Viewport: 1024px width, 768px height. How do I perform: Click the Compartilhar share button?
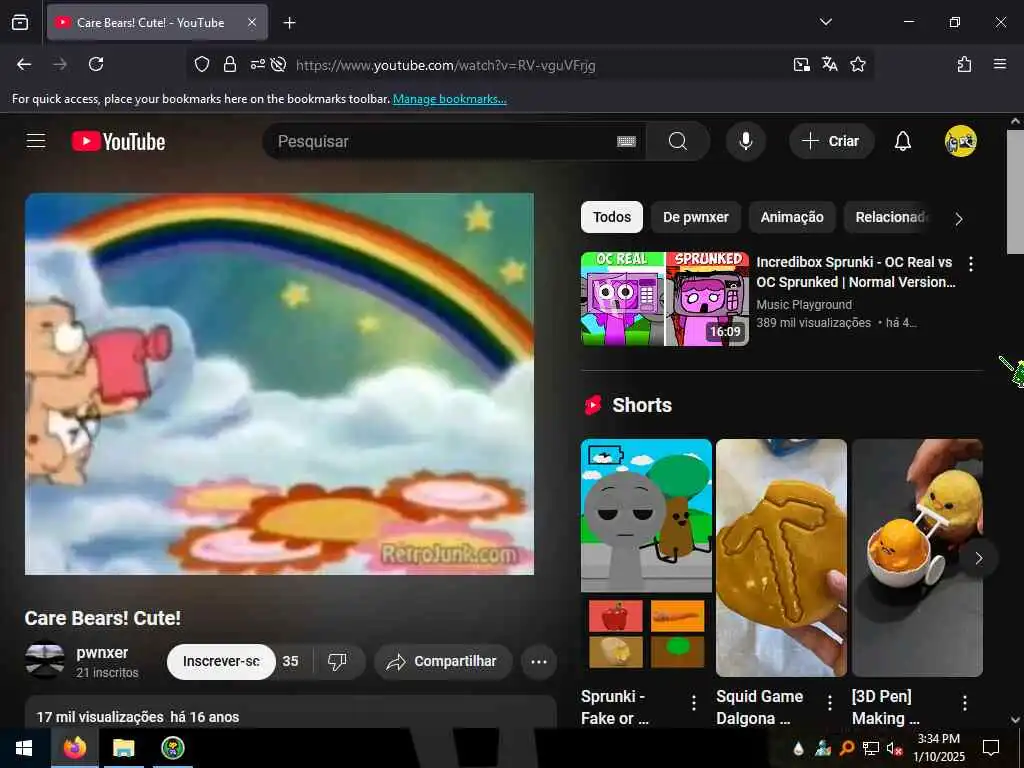(443, 662)
